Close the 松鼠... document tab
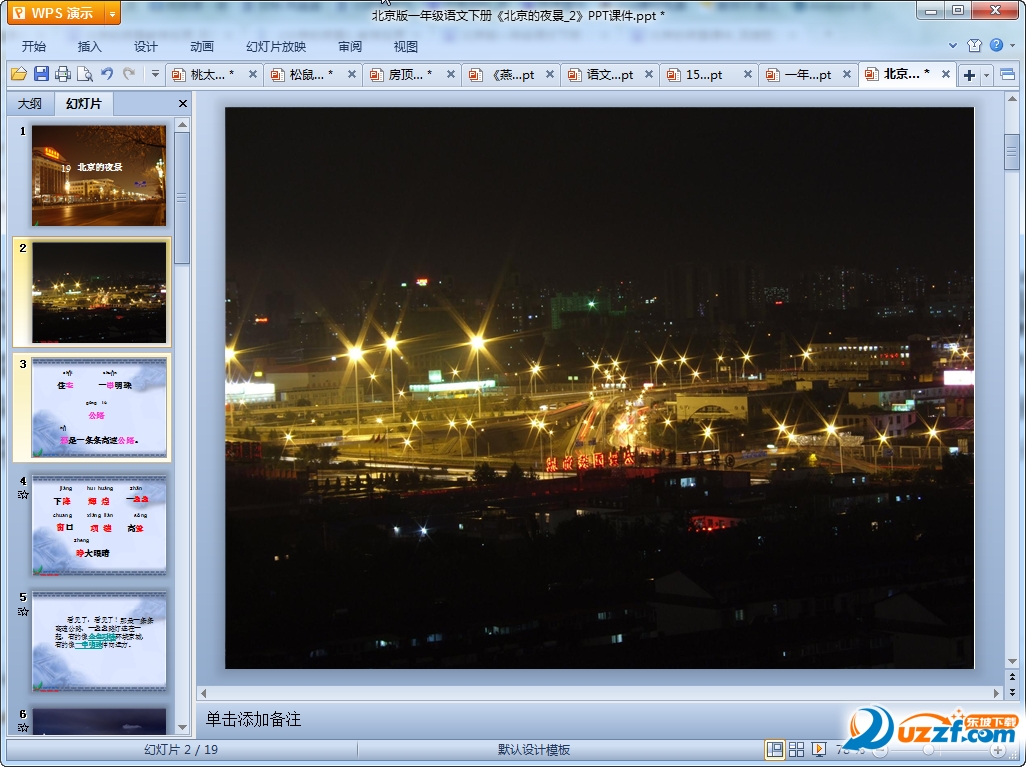 (352, 75)
